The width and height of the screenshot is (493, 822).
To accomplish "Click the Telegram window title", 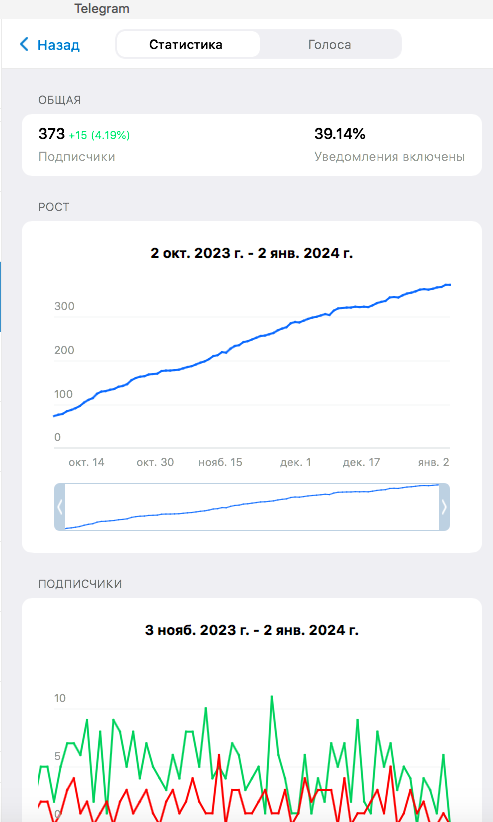I will [102, 8].
